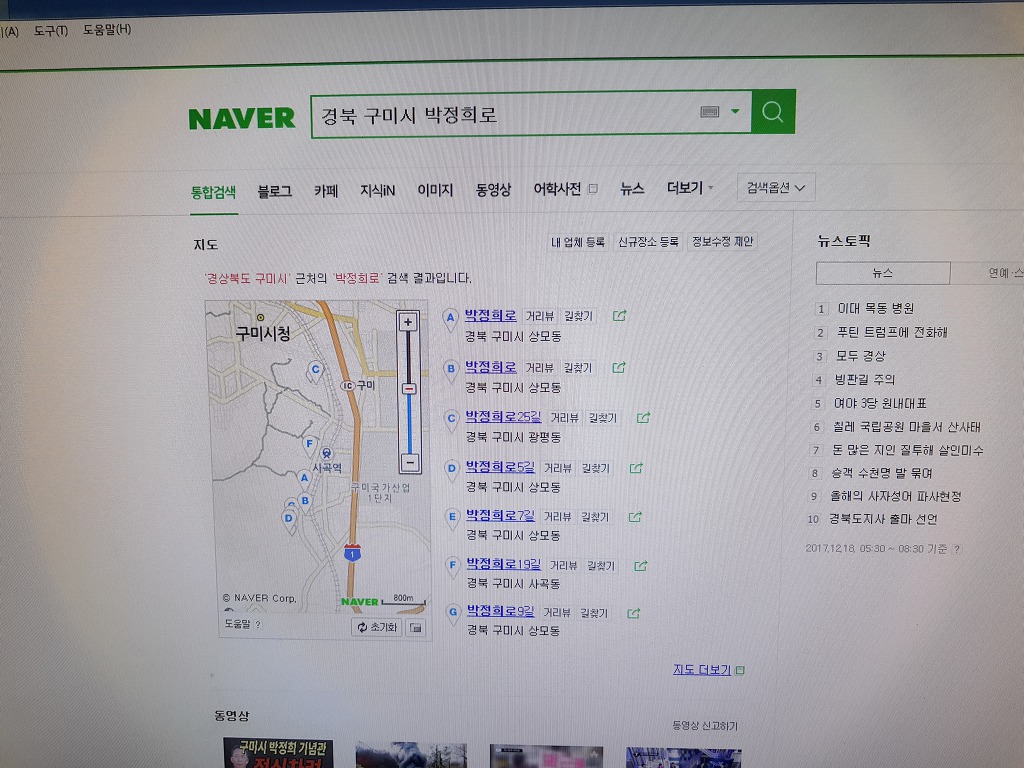The image size is (1024, 768).
Task: Open result B 박정희로 link
Action: pos(490,367)
